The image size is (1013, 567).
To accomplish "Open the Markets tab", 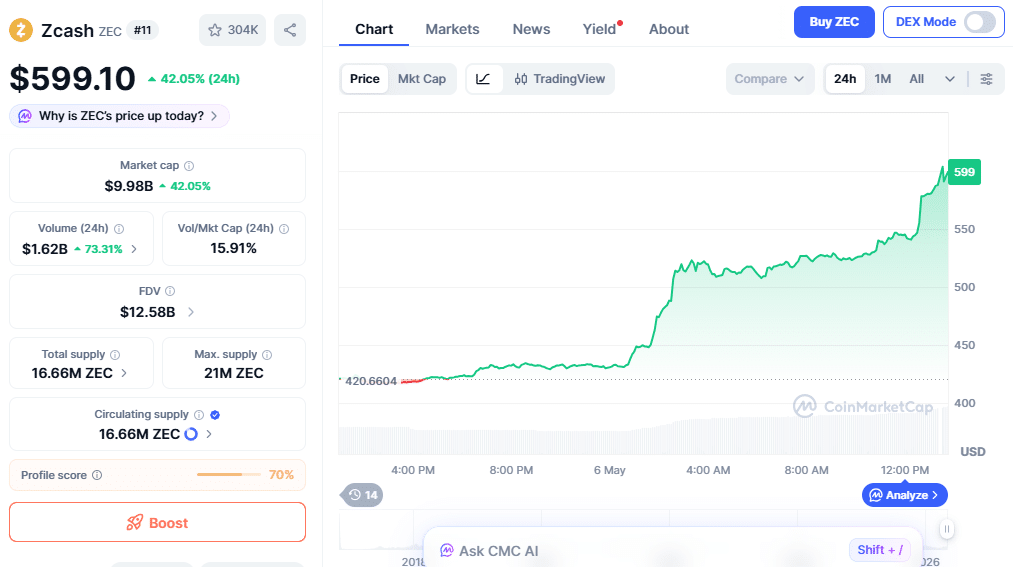I will click(x=452, y=30).
